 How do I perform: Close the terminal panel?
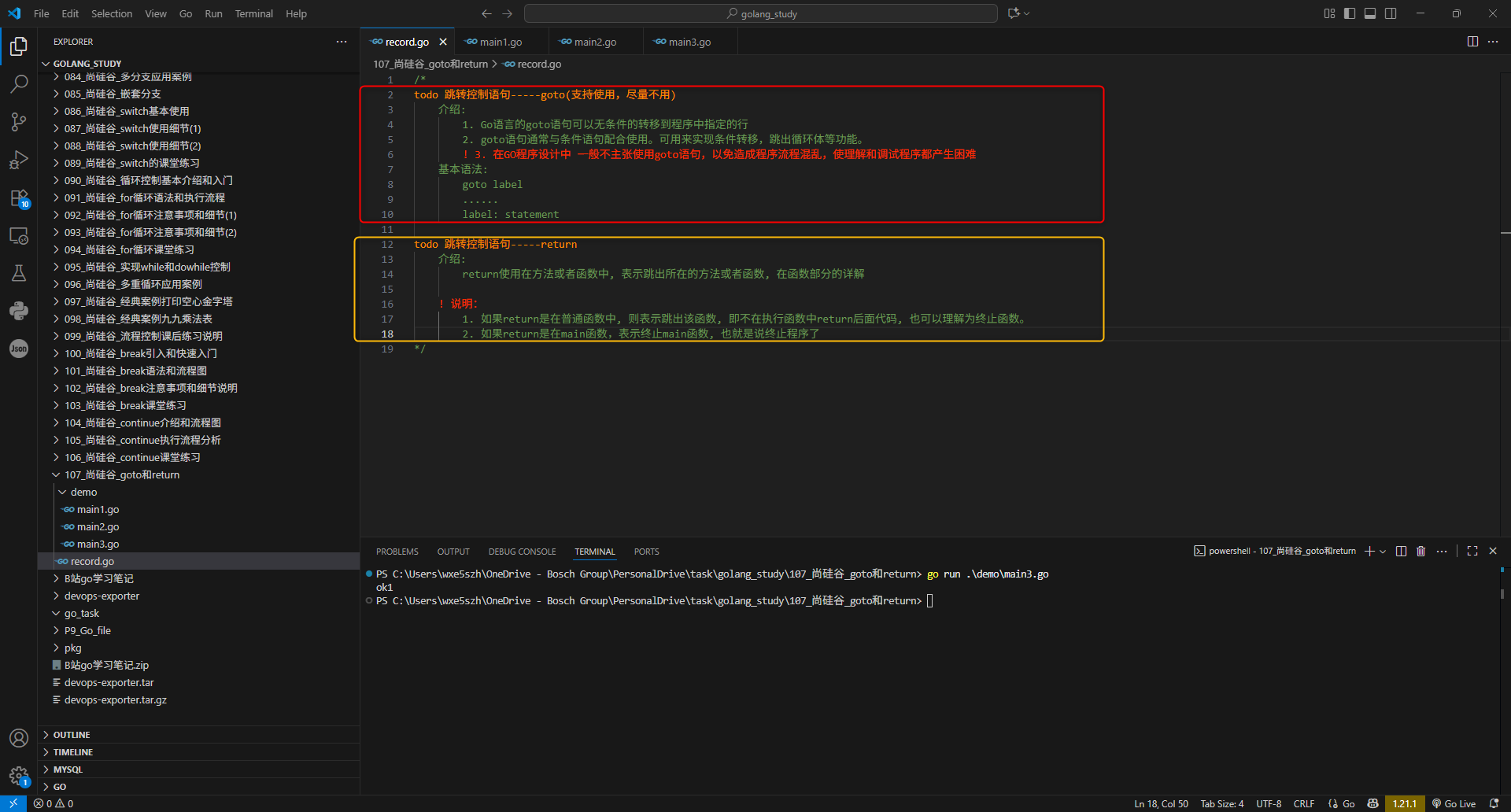click(1493, 552)
